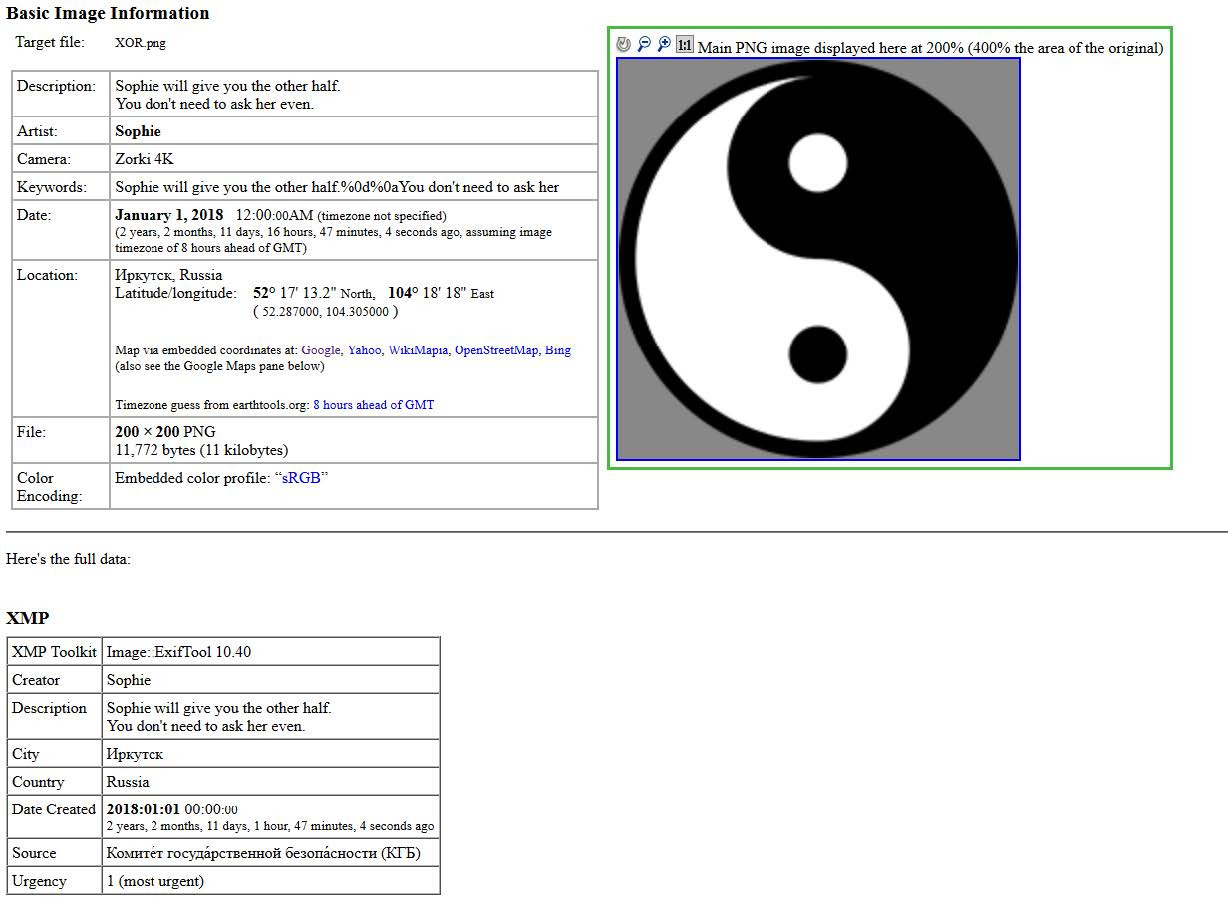1228x921 pixels.
Task: Click the XMP City value Иркутск
Action: [x=135, y=754]
